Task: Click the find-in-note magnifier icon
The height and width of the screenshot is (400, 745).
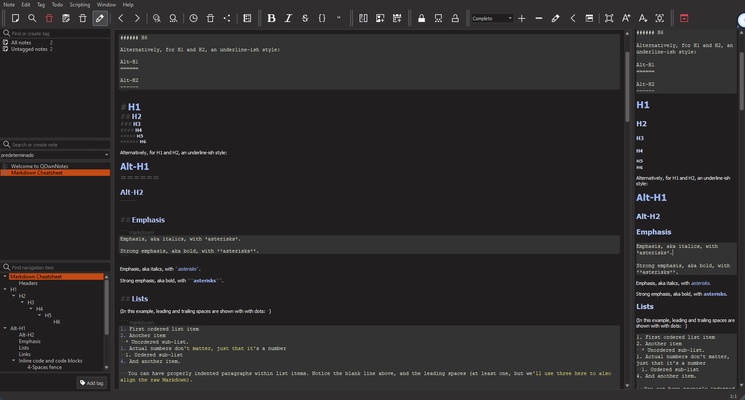Action: click(156, 18)
